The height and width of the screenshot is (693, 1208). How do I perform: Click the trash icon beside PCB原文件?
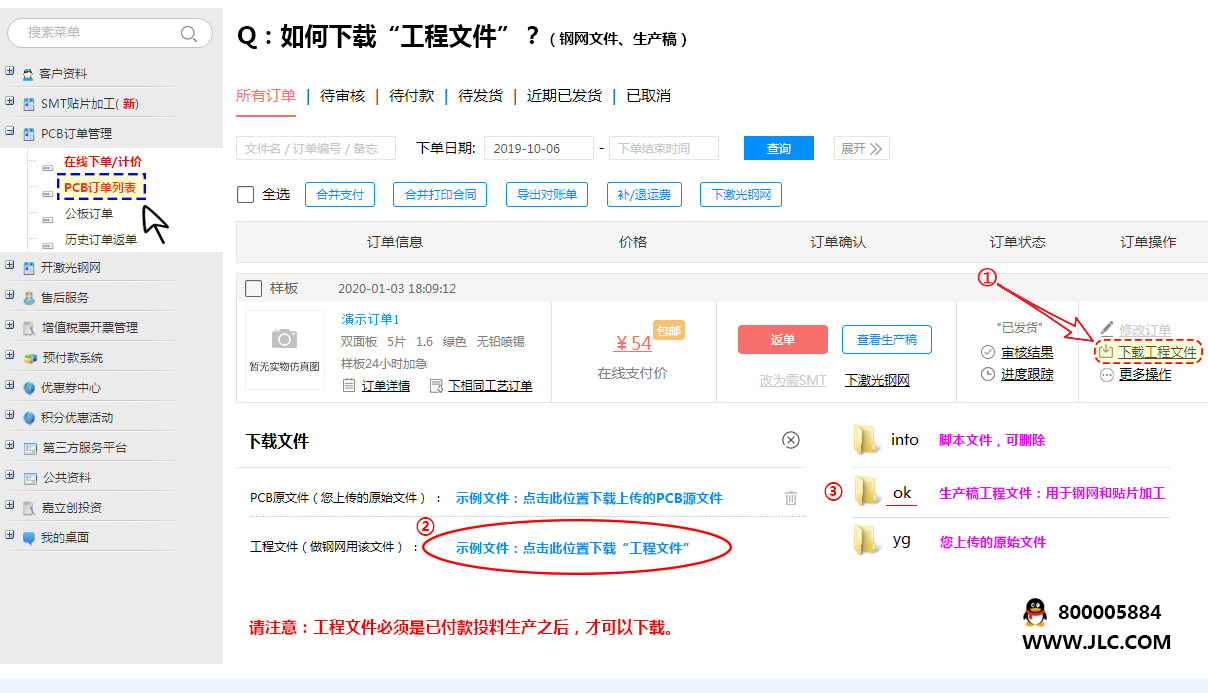point(790,497)
